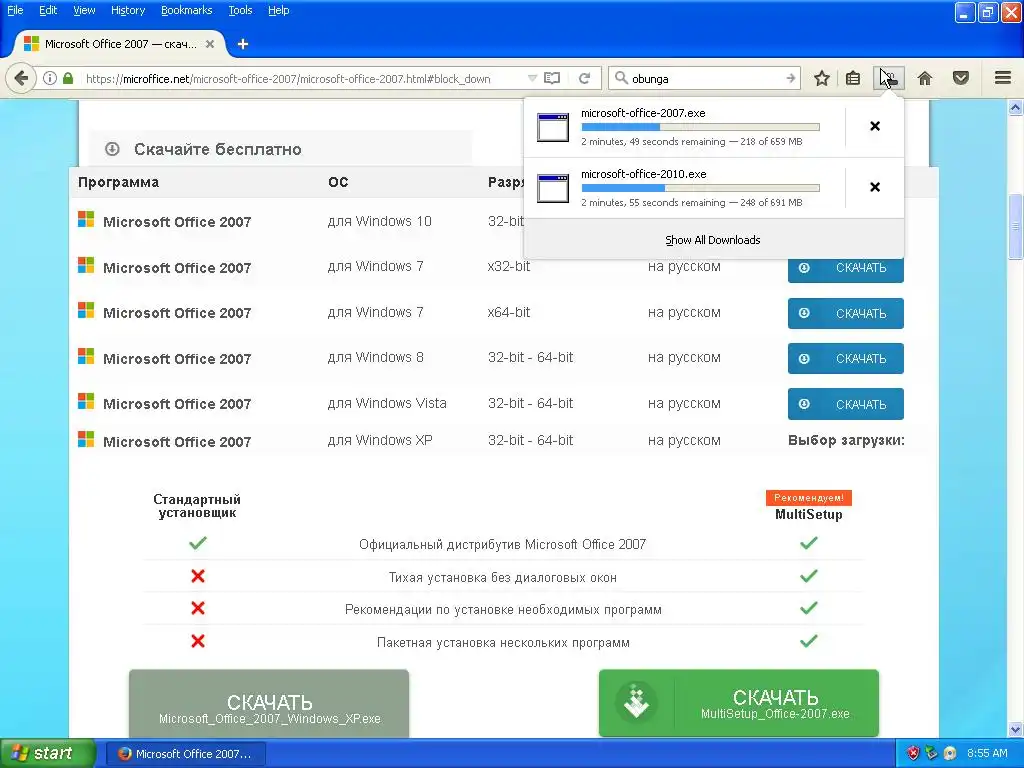
Task: Open the View menu
Action: [84, 10]
